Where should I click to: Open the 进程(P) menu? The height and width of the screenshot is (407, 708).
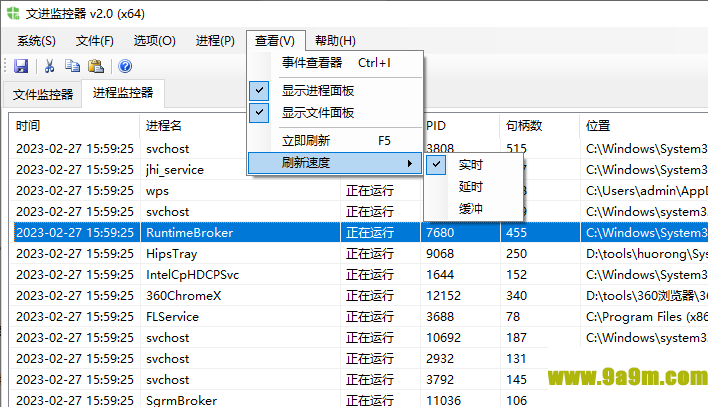coord(215,41)
